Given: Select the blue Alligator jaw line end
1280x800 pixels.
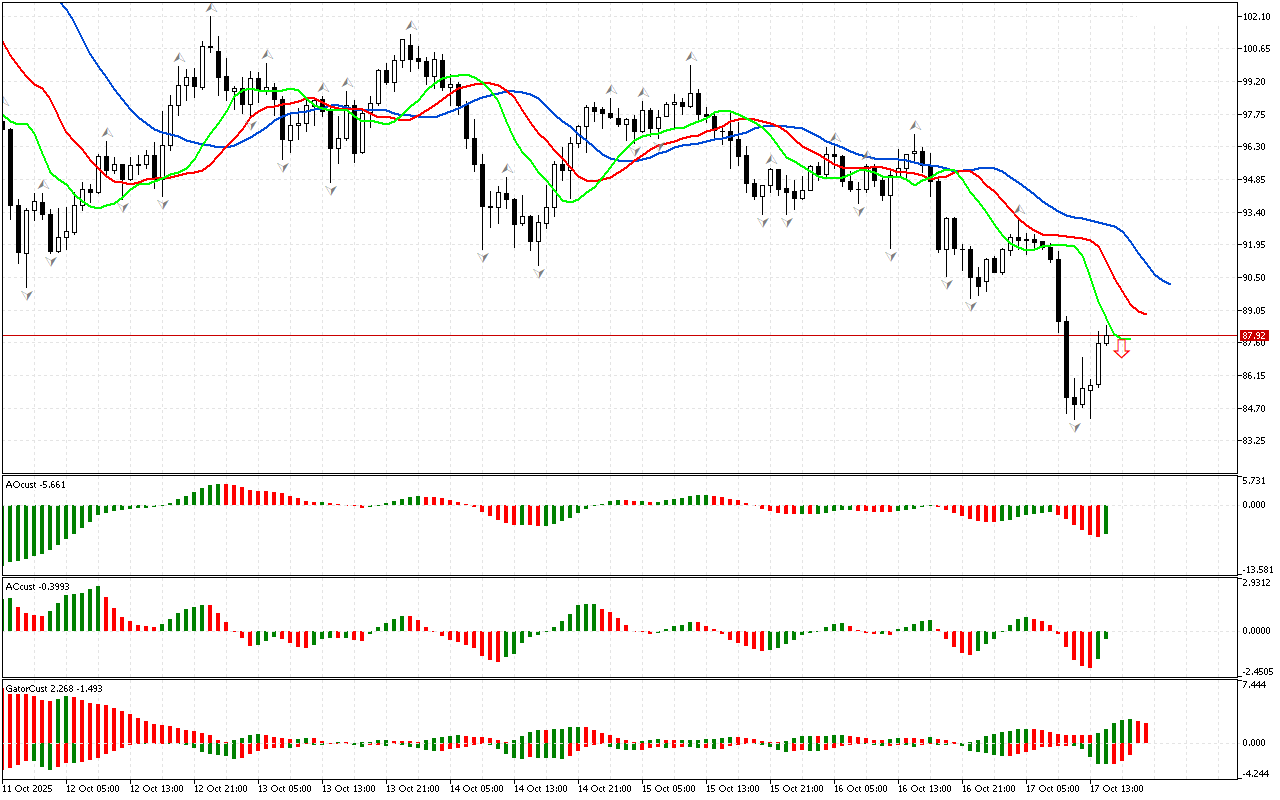Looking at the screenshot, I should tap(1168, 283).
